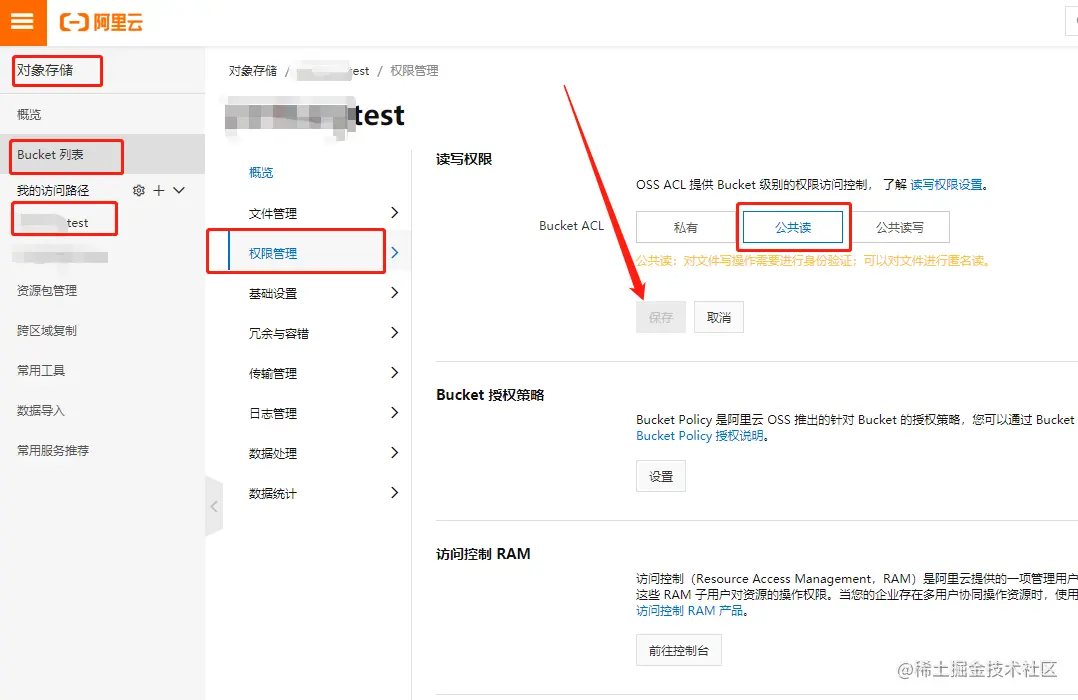
Task: Open 数据处理 section
Action: pos(273,452)
